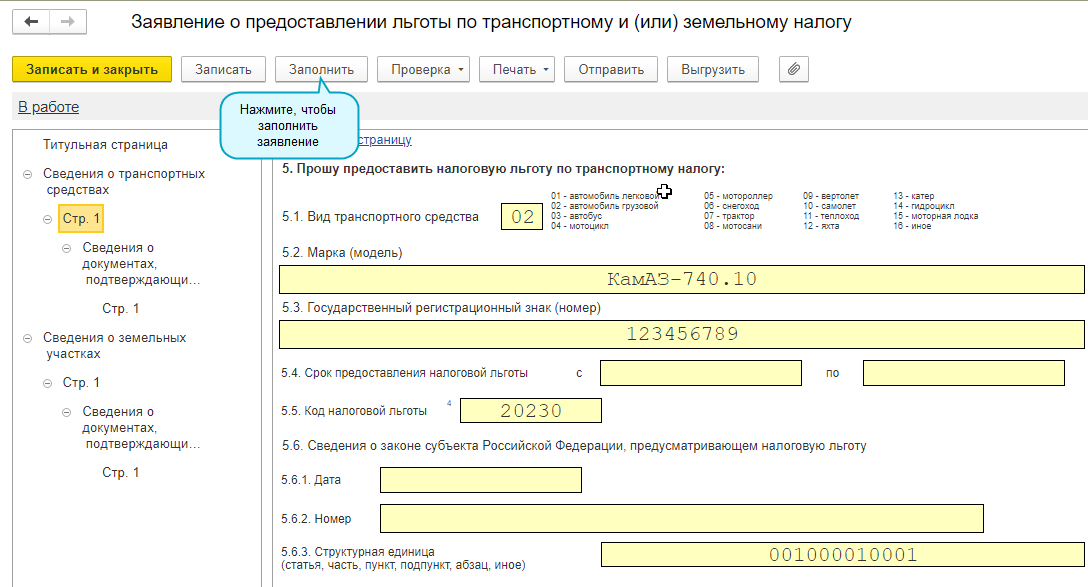Open the Проверка dropdown button
Image resolution: width=1088 pixels, height=587 pixels.
(423, 69)
